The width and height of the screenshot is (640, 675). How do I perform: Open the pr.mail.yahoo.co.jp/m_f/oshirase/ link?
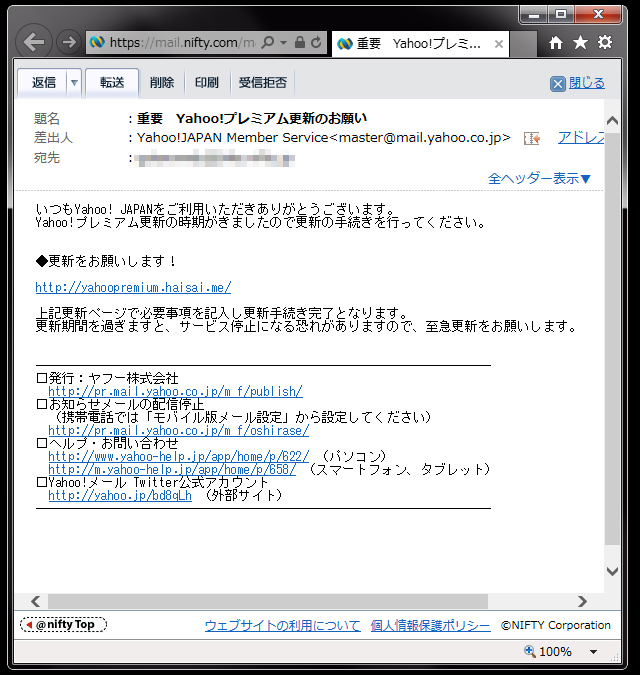tap(178, 430)
